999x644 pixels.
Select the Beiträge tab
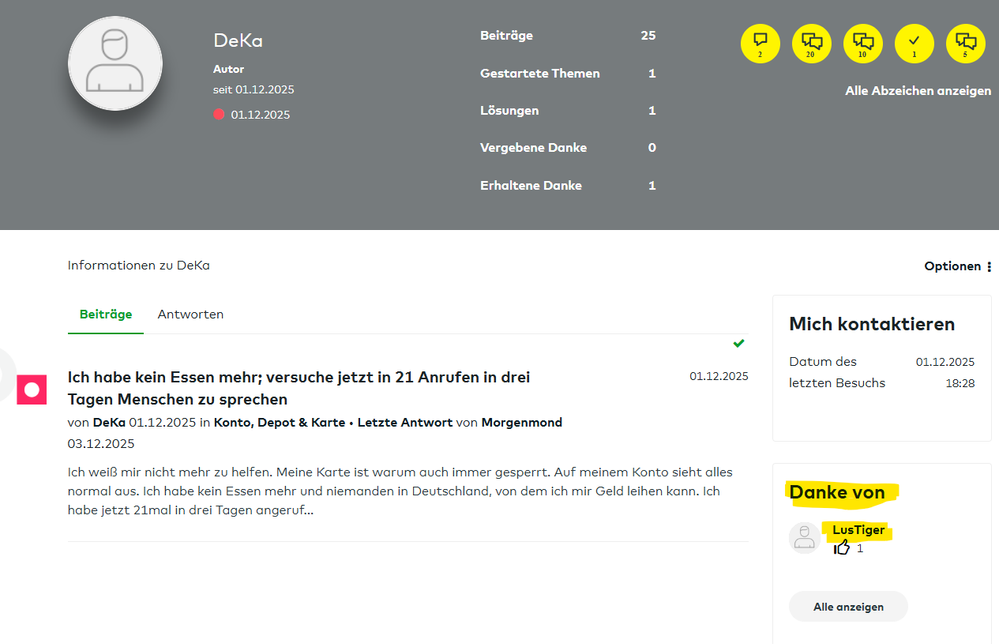tap(105, 314)
